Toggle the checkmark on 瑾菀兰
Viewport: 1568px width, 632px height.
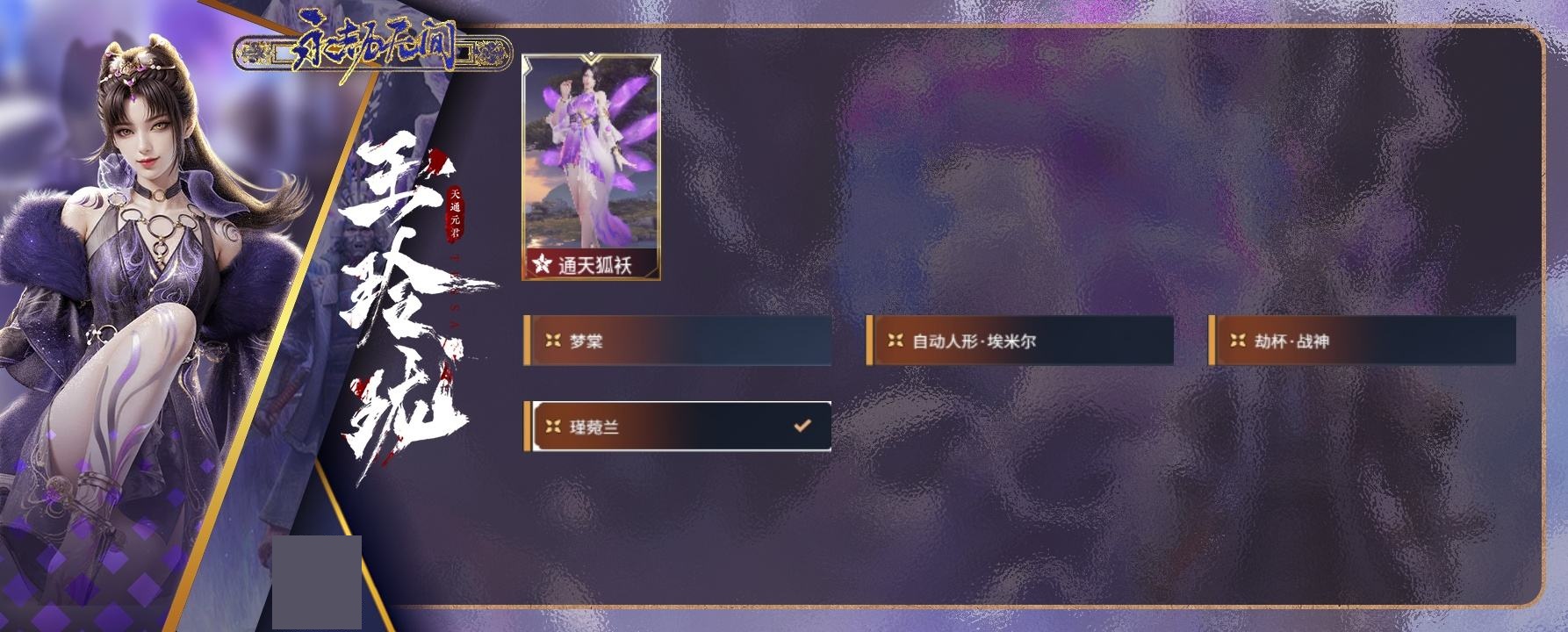pyautogui.click(x=802, y=426)
